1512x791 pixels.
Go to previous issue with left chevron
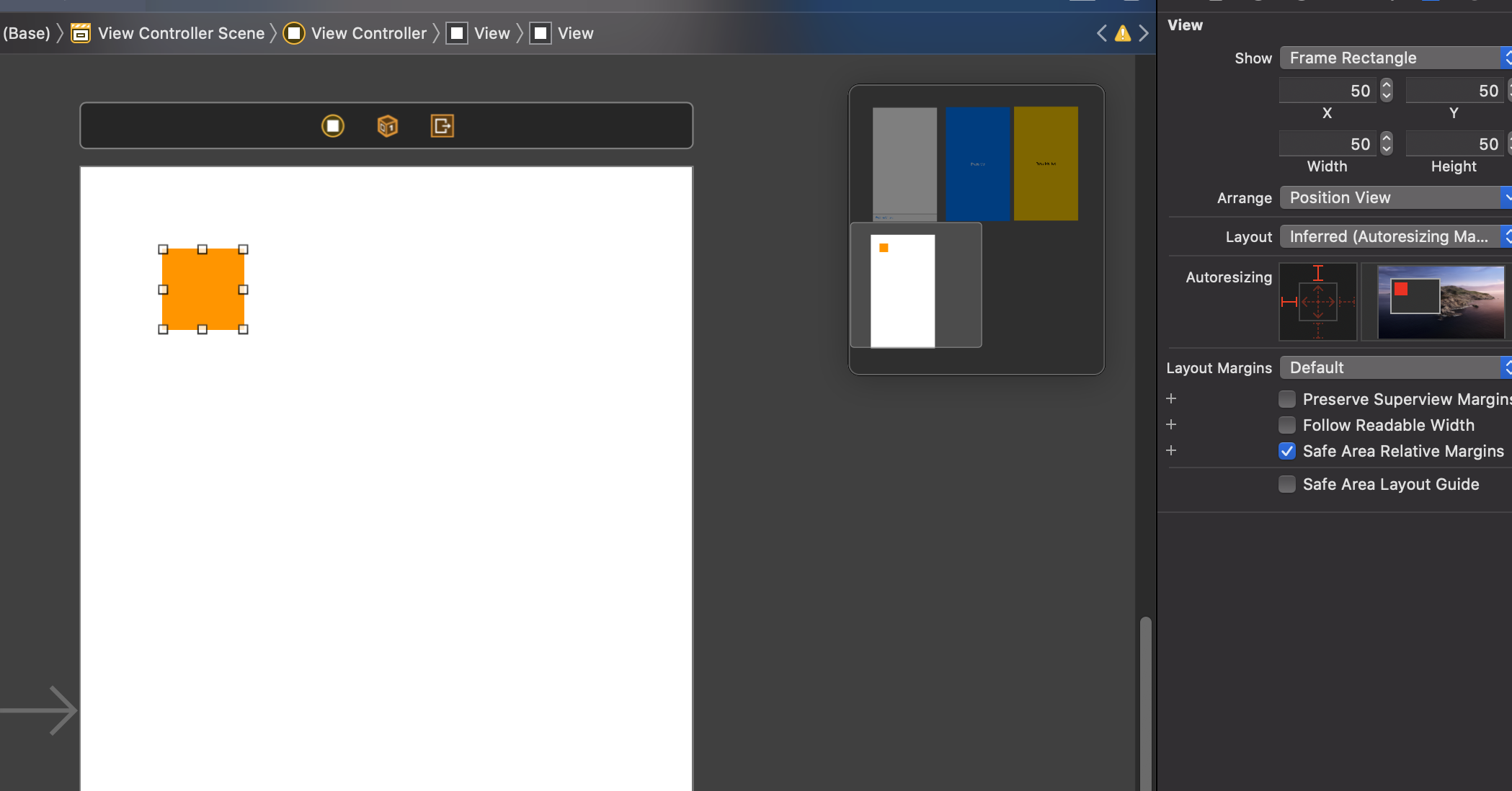1101,33
